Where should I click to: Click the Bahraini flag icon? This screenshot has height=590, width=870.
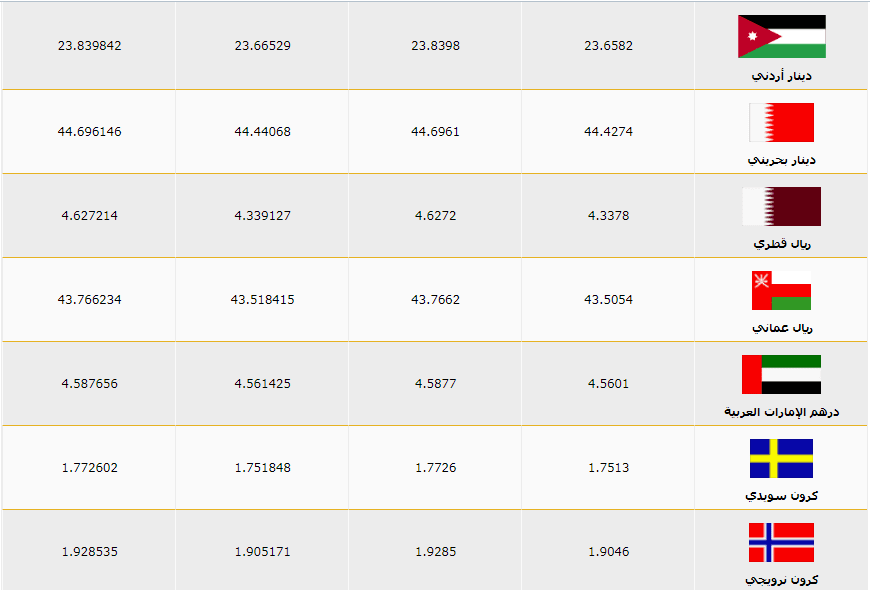click(x=781, y=122)
